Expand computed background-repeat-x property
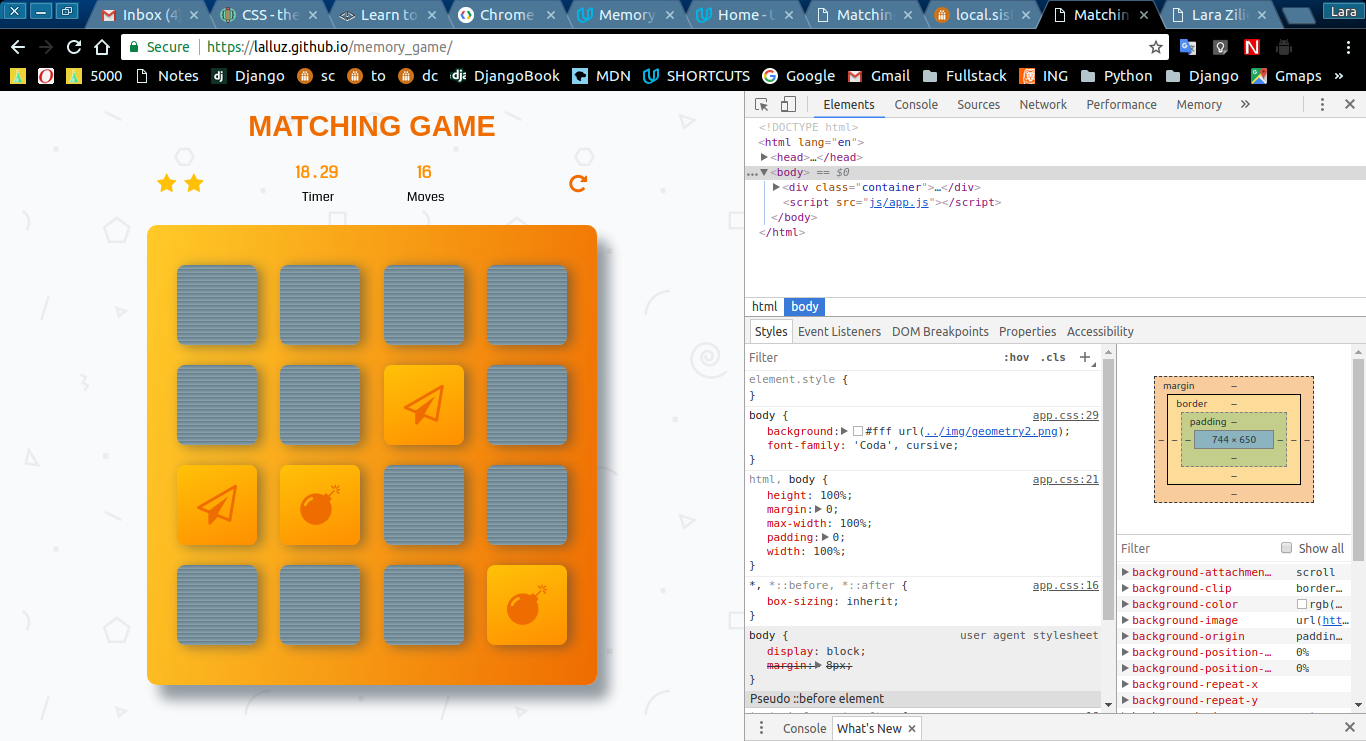The image size is (1366, 741). coord(1126,684)
